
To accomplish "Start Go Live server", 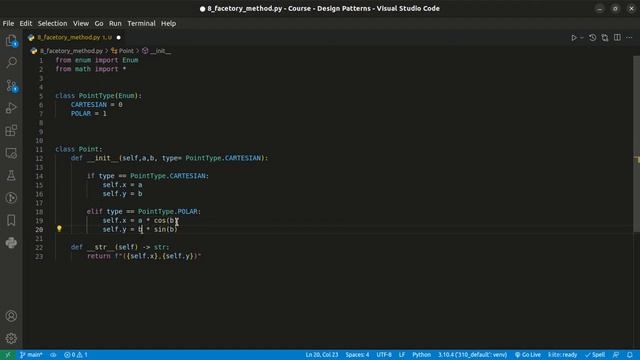I will [x=527, y=355].
